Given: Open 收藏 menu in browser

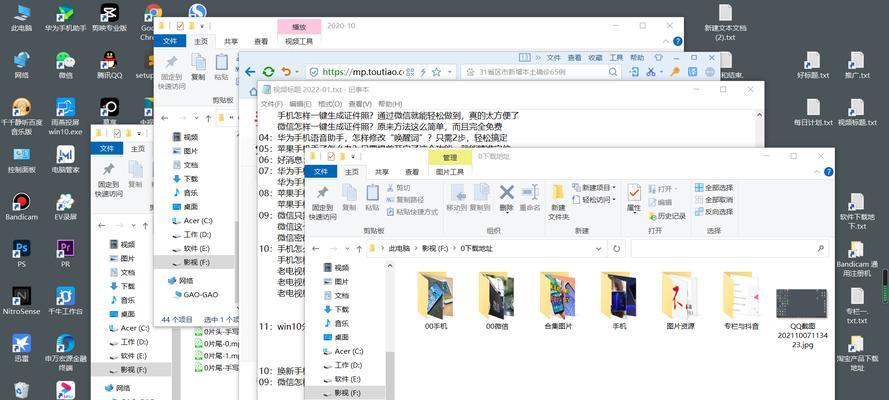Looking at the screenshot, I should click(595, 58).
